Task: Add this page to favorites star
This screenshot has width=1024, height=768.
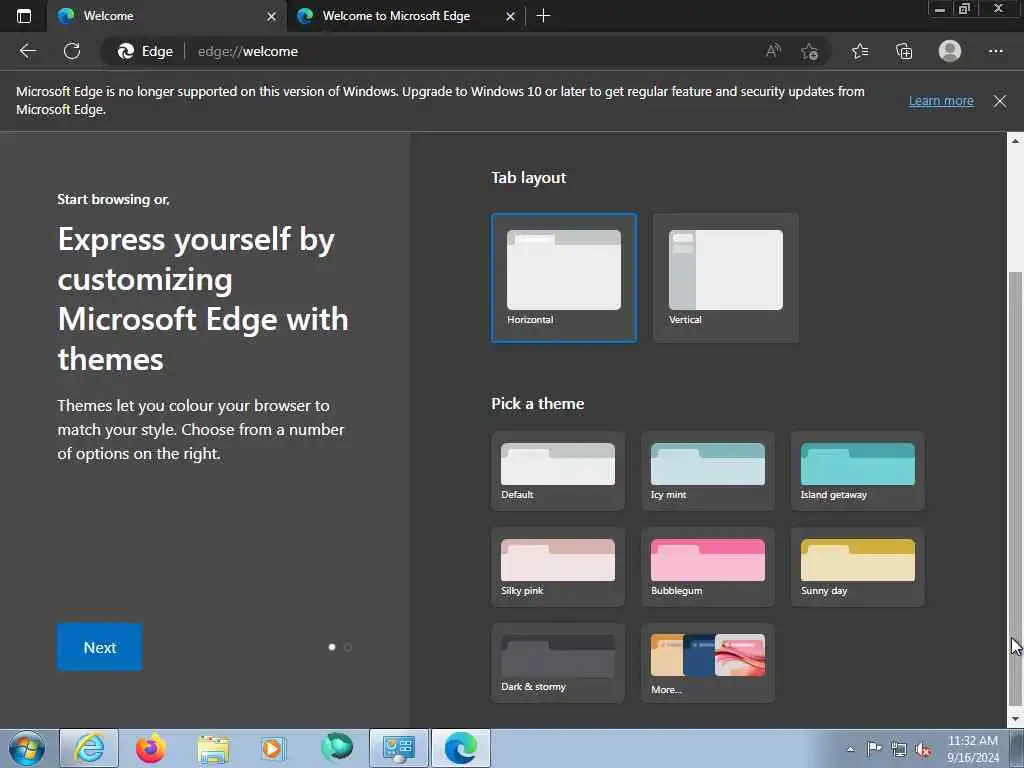Action: [x=809, y=51]
